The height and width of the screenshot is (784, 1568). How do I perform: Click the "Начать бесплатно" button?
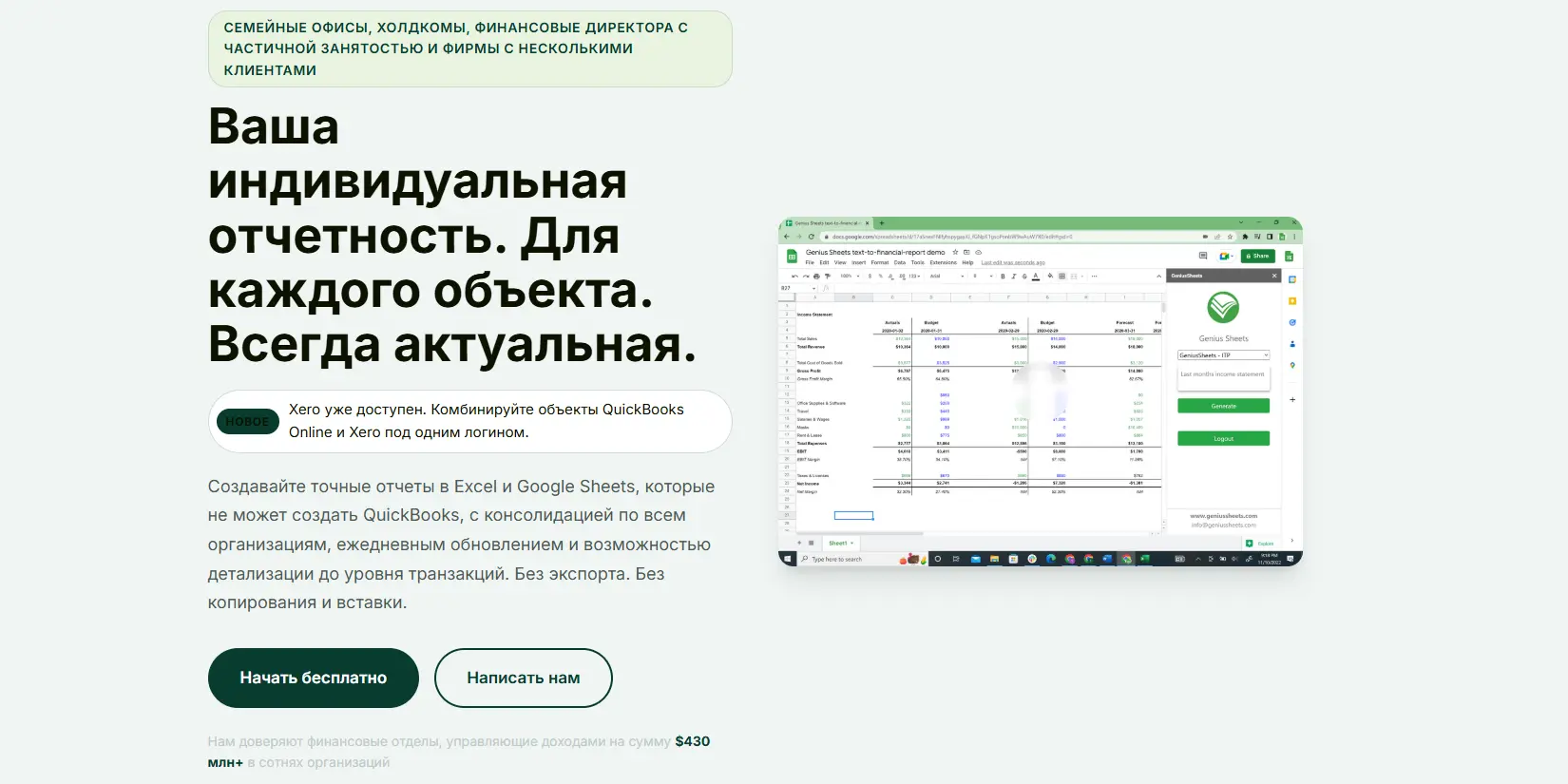point(314,678)
